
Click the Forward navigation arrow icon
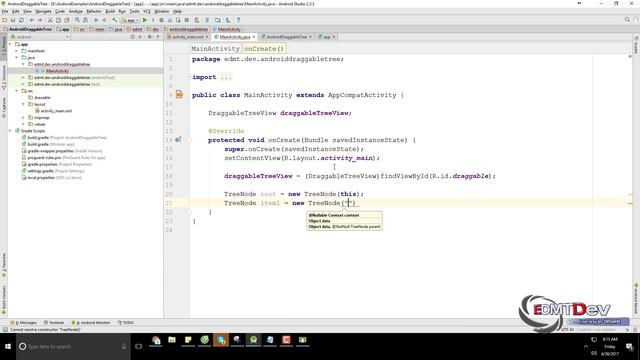[104, 20]
